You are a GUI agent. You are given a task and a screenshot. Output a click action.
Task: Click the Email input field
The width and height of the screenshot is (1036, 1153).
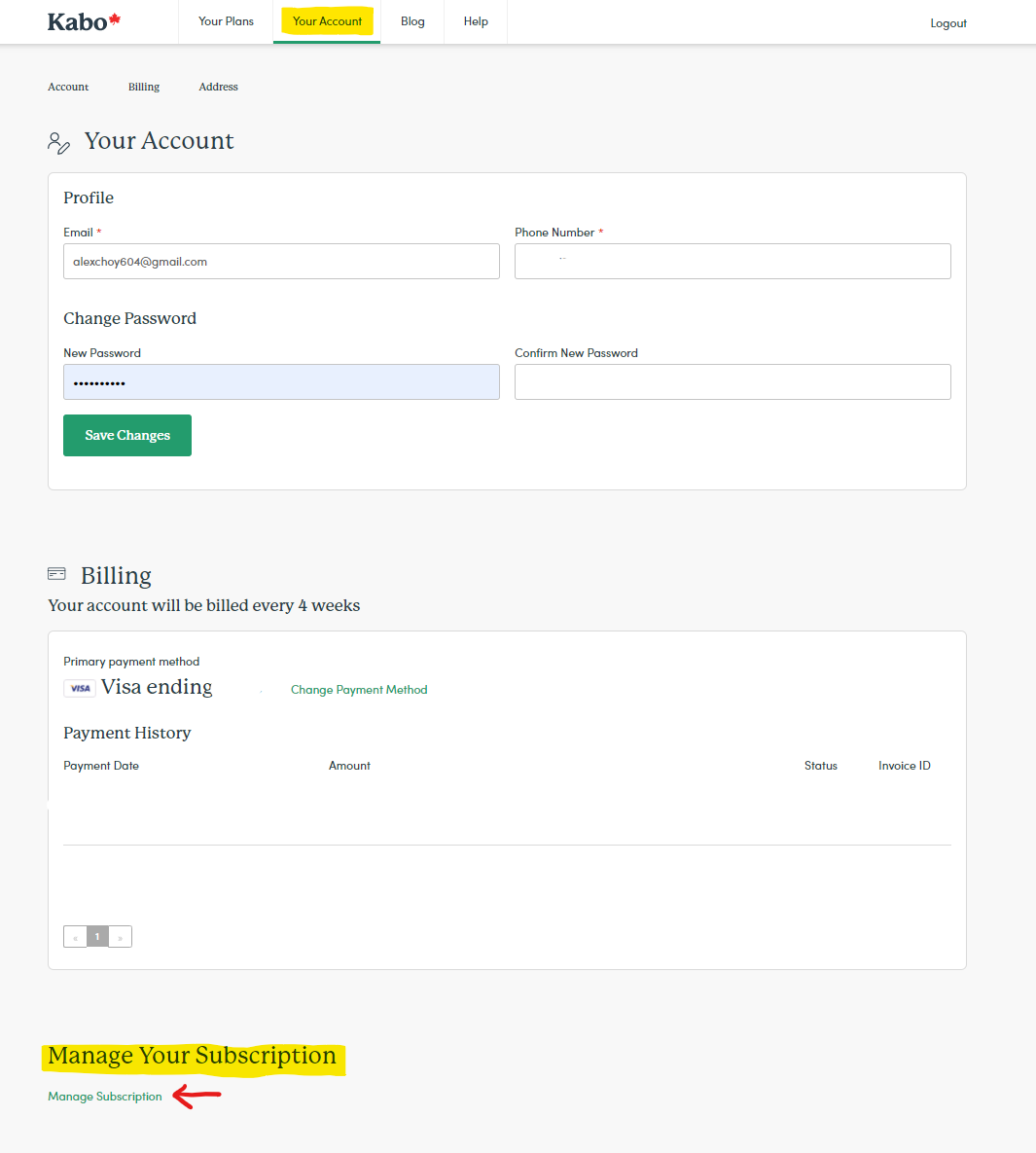[x=281, y=262]
